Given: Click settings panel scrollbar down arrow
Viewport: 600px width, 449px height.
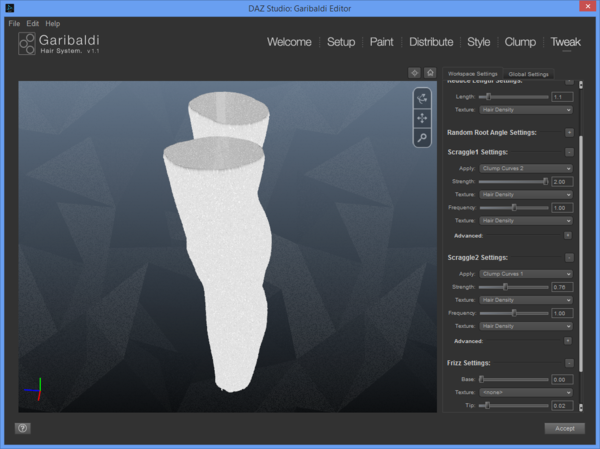Looking at the screenshot, I should [581, 407].
